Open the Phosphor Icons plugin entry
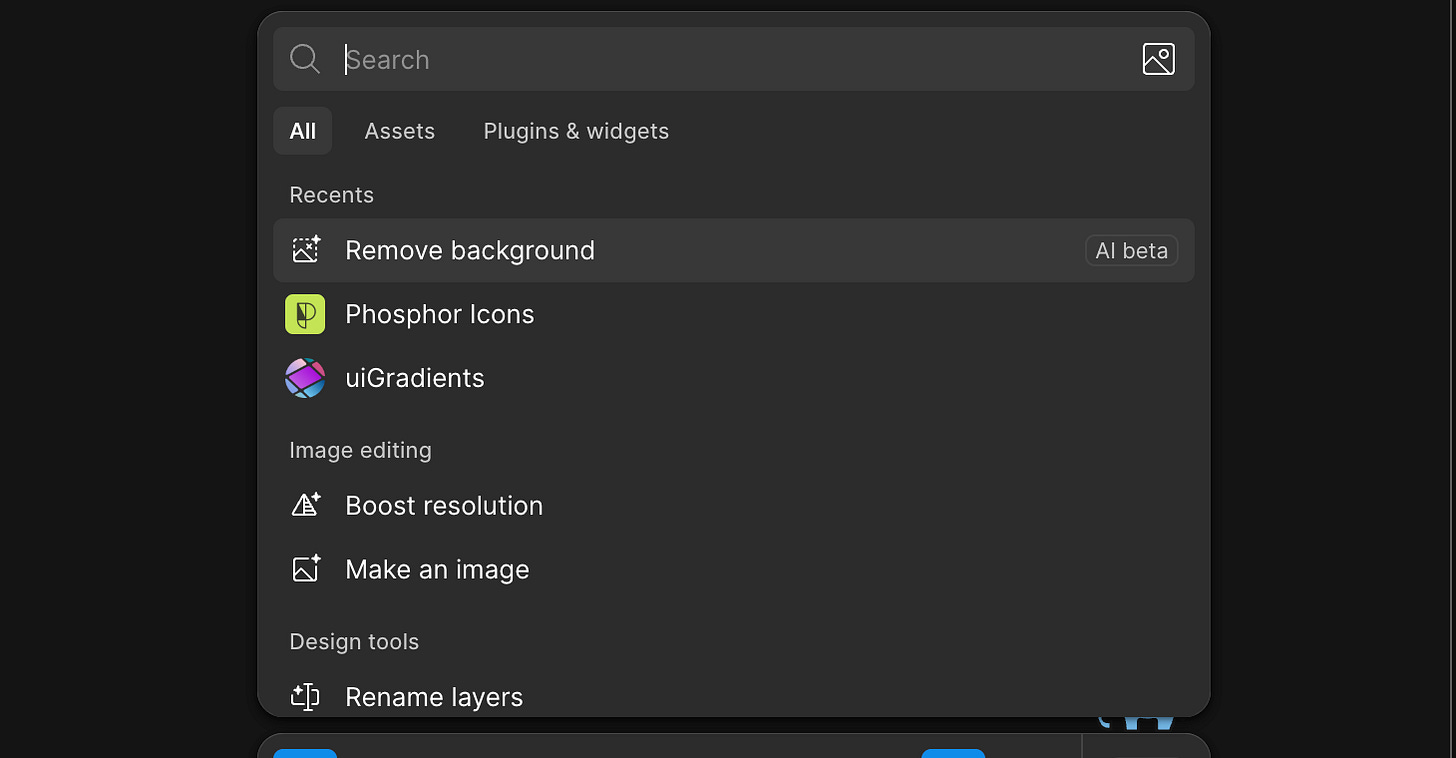1456x758 pixels. pos(440,314)
